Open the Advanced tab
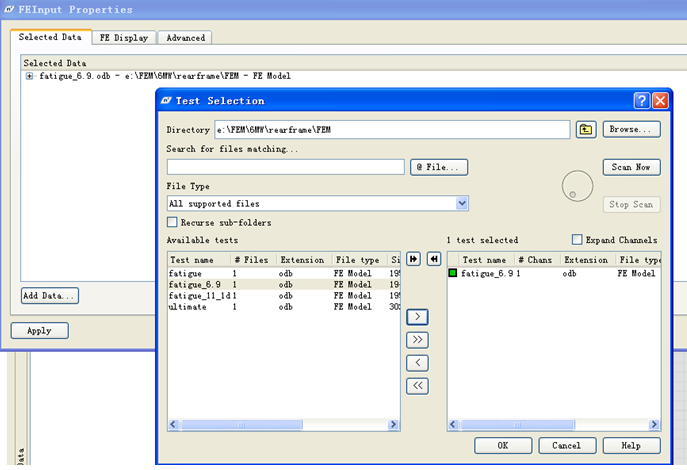Viewport: 687px width, 470px height. click(x=185, y=38)
